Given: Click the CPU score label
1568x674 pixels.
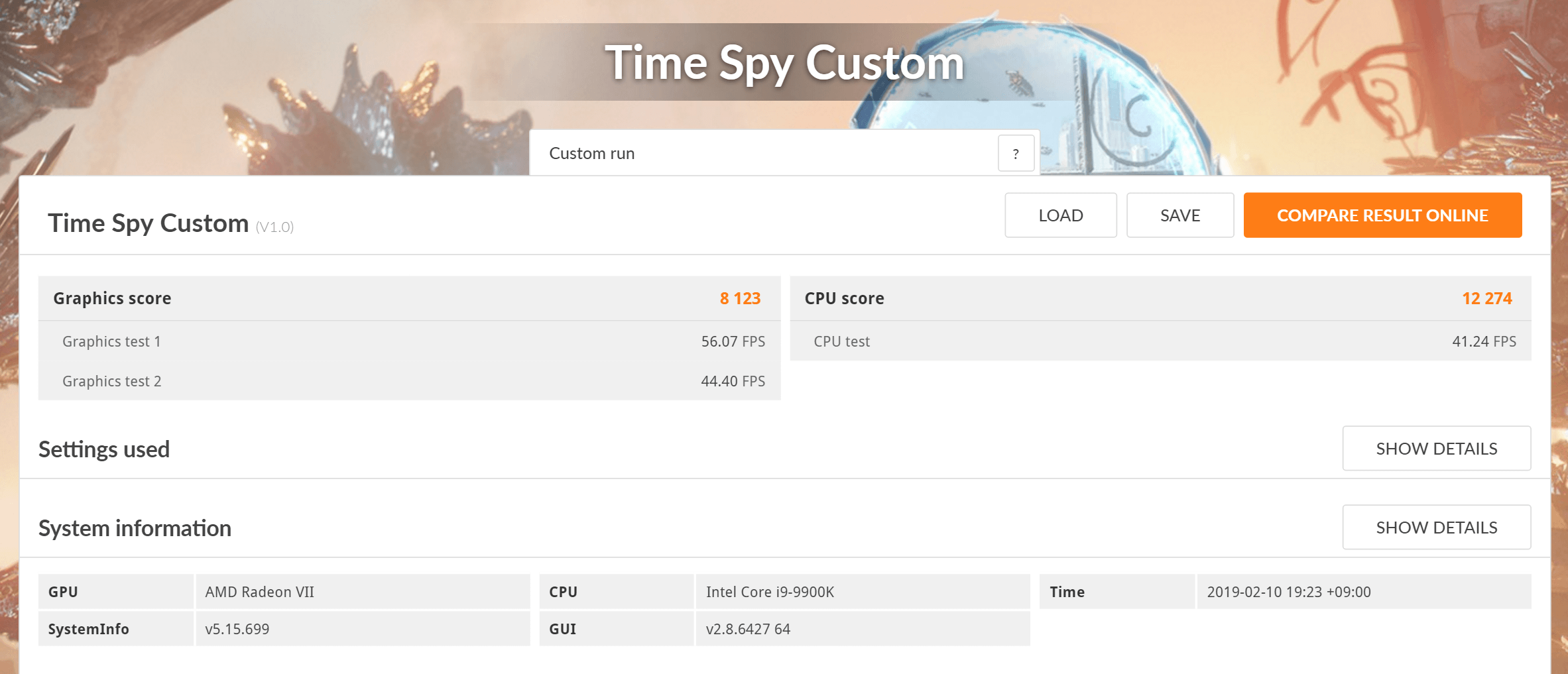Looking at the screenshot, I should 844,298.
